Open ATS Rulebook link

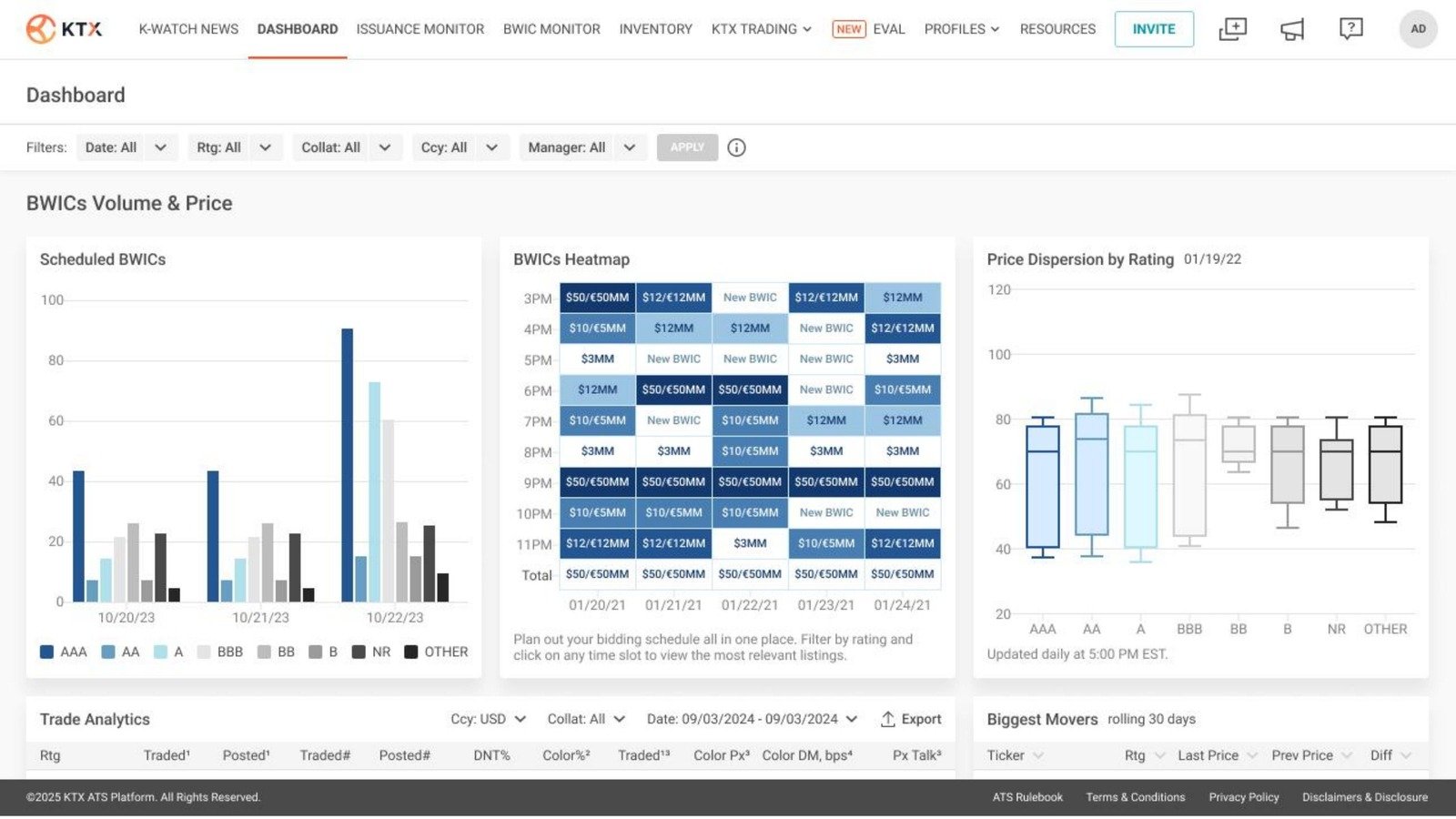(1027, 797)
